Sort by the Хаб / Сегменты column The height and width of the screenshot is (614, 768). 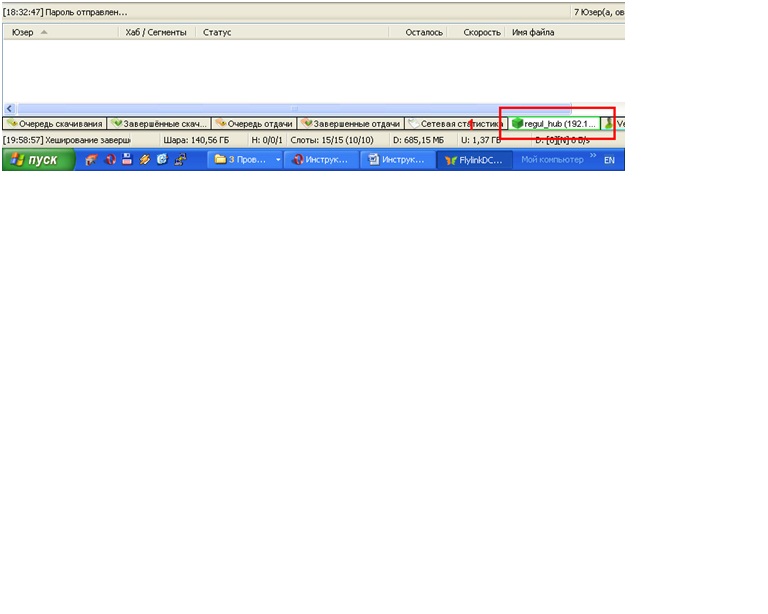coord(157,32)
